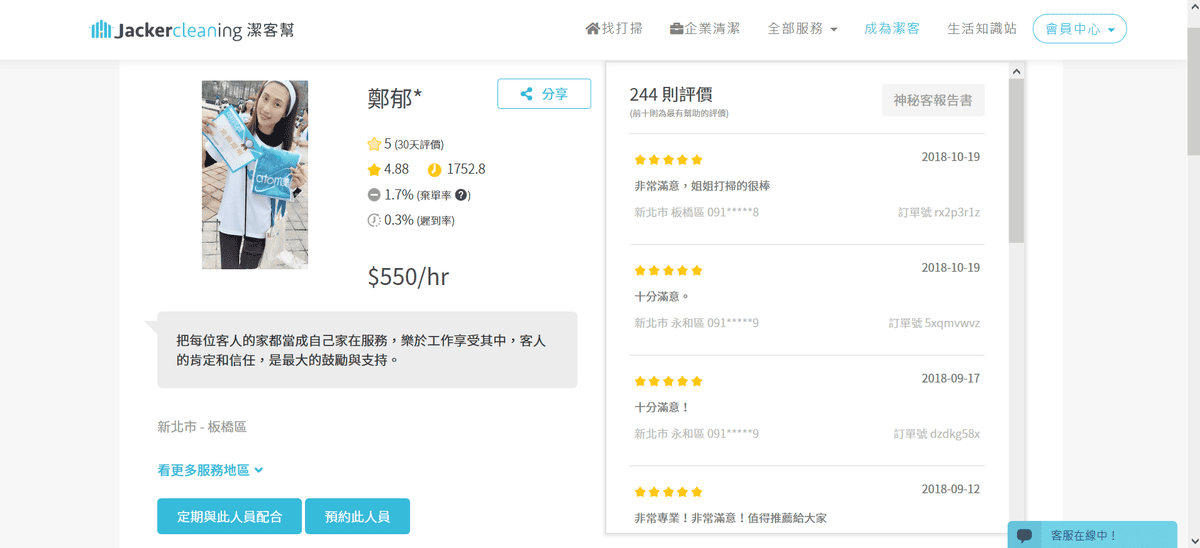Screen dimensions: 1200x548
Task: Click the five-star rating of first review
Action: tap(668, 159)
